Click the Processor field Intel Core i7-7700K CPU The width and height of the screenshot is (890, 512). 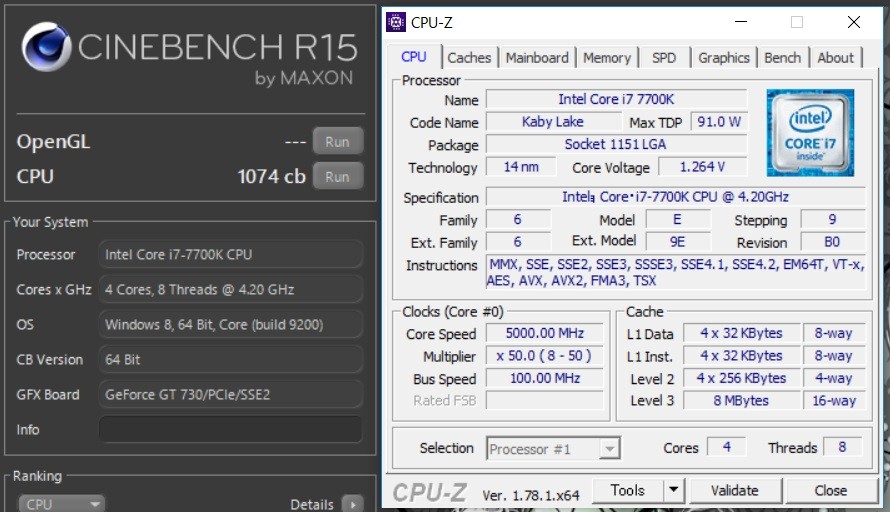click(230, 254)
